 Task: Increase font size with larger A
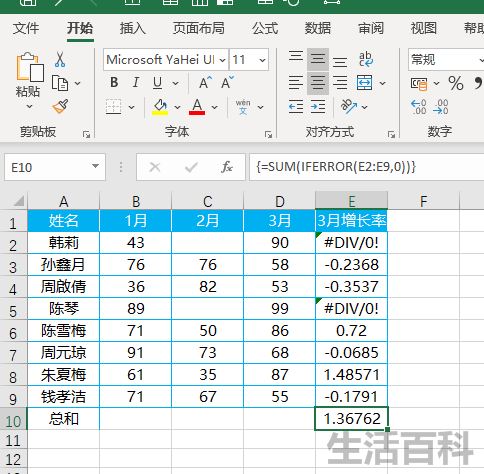[205, 82]
